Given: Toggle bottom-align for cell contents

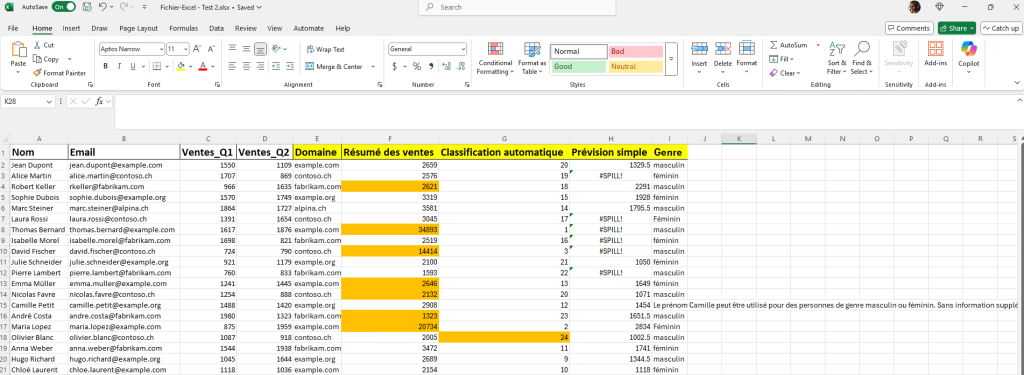Looking at the screenshot, I should [x=261, y=49].
